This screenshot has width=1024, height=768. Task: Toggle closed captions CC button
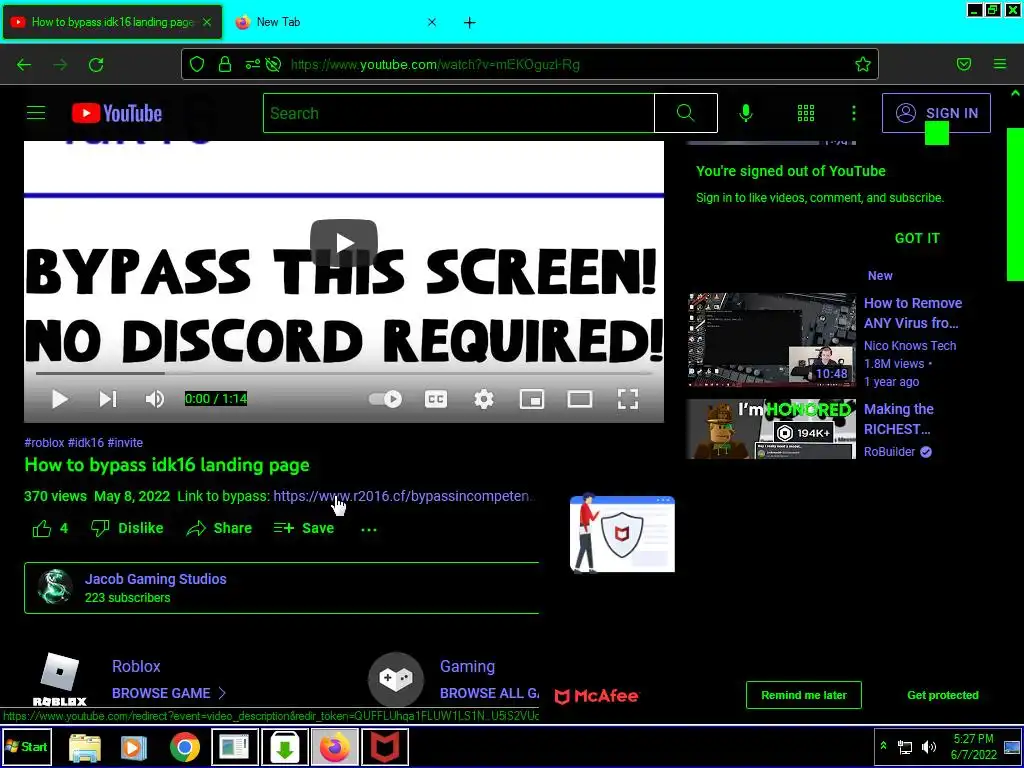coord(436,399)
